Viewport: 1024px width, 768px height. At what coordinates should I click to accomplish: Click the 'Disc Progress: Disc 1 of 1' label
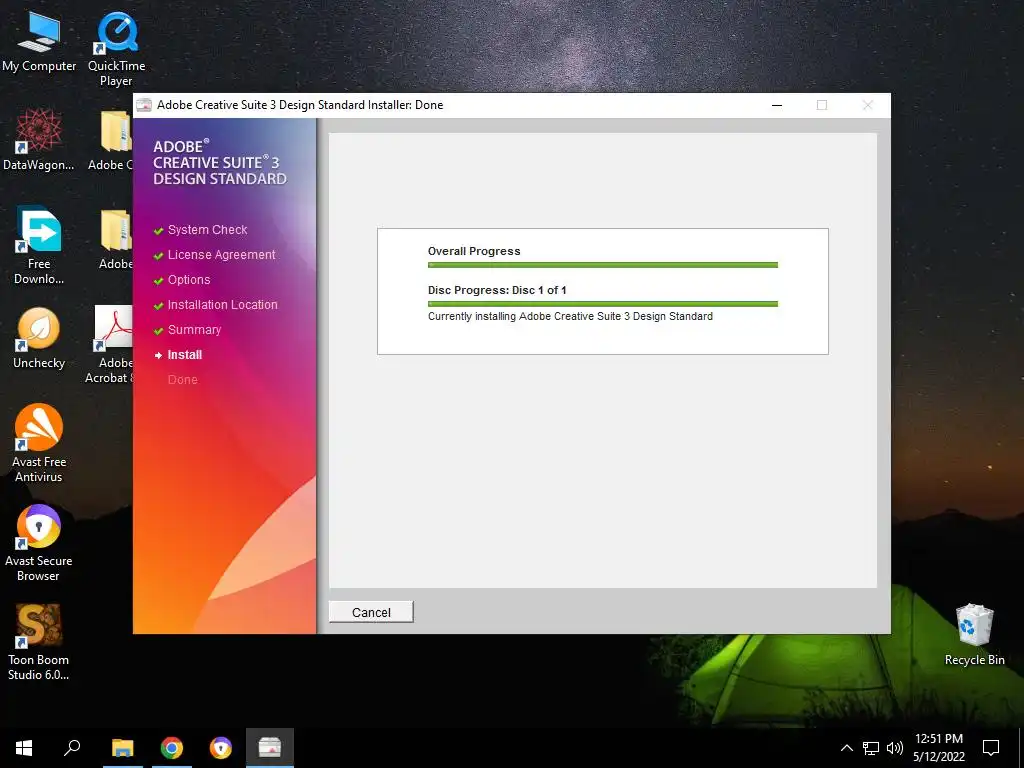point(497,290)
